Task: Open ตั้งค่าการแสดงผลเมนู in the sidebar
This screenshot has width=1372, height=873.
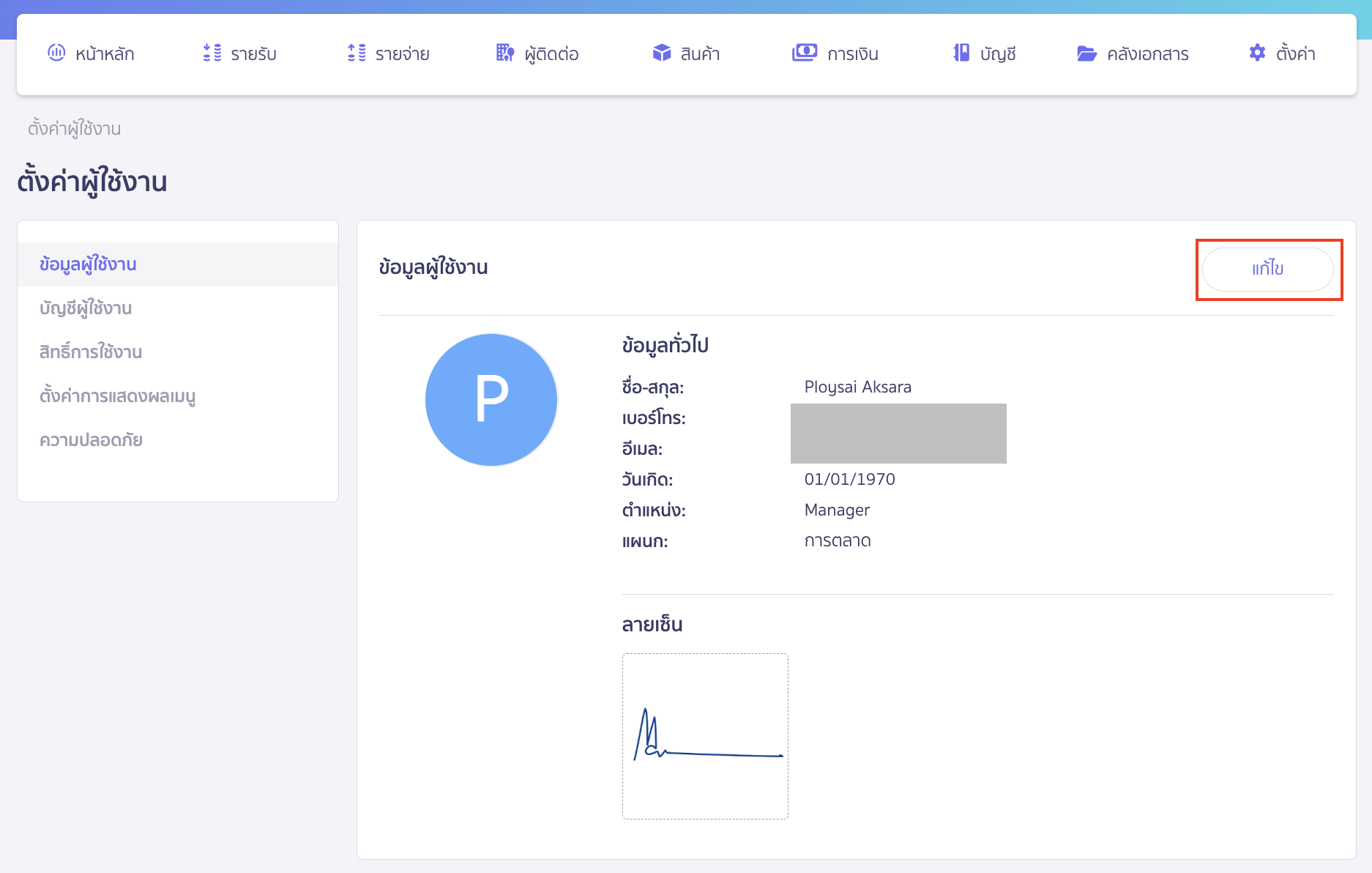Action: click(117, 396)
